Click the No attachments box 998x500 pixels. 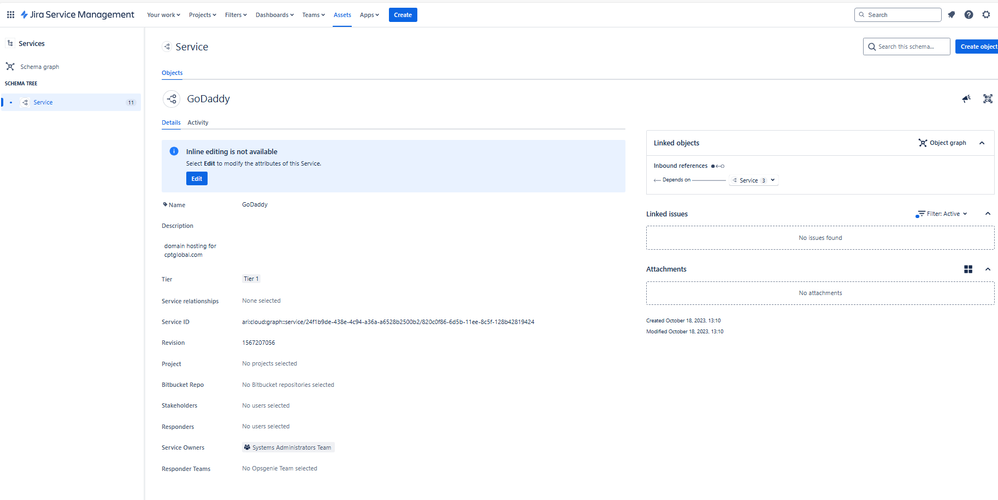tap(820, 293)
